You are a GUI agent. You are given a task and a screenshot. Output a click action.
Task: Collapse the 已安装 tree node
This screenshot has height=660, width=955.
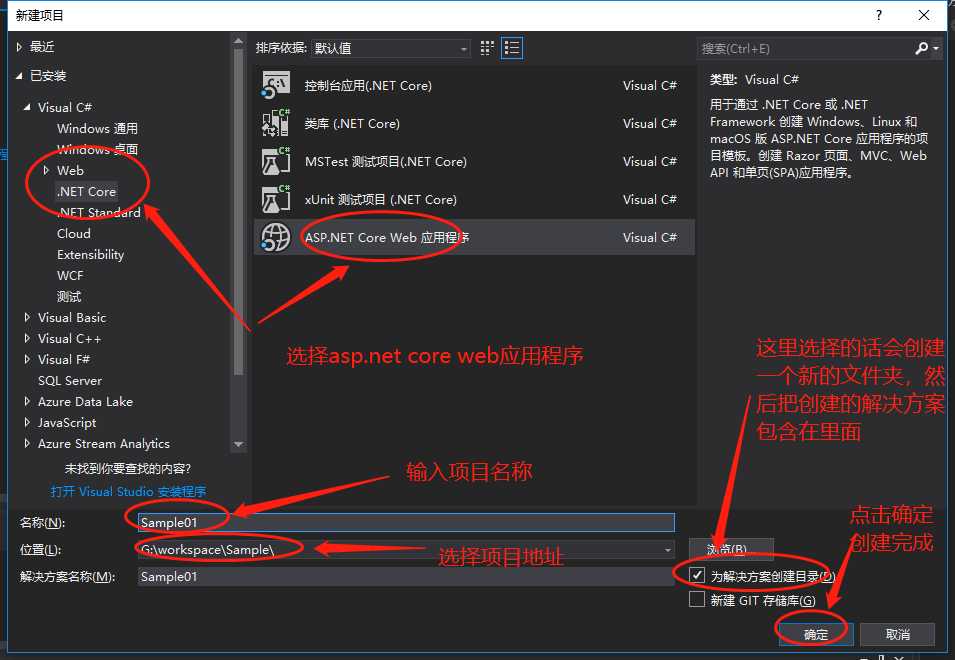[x=19, y=76]
